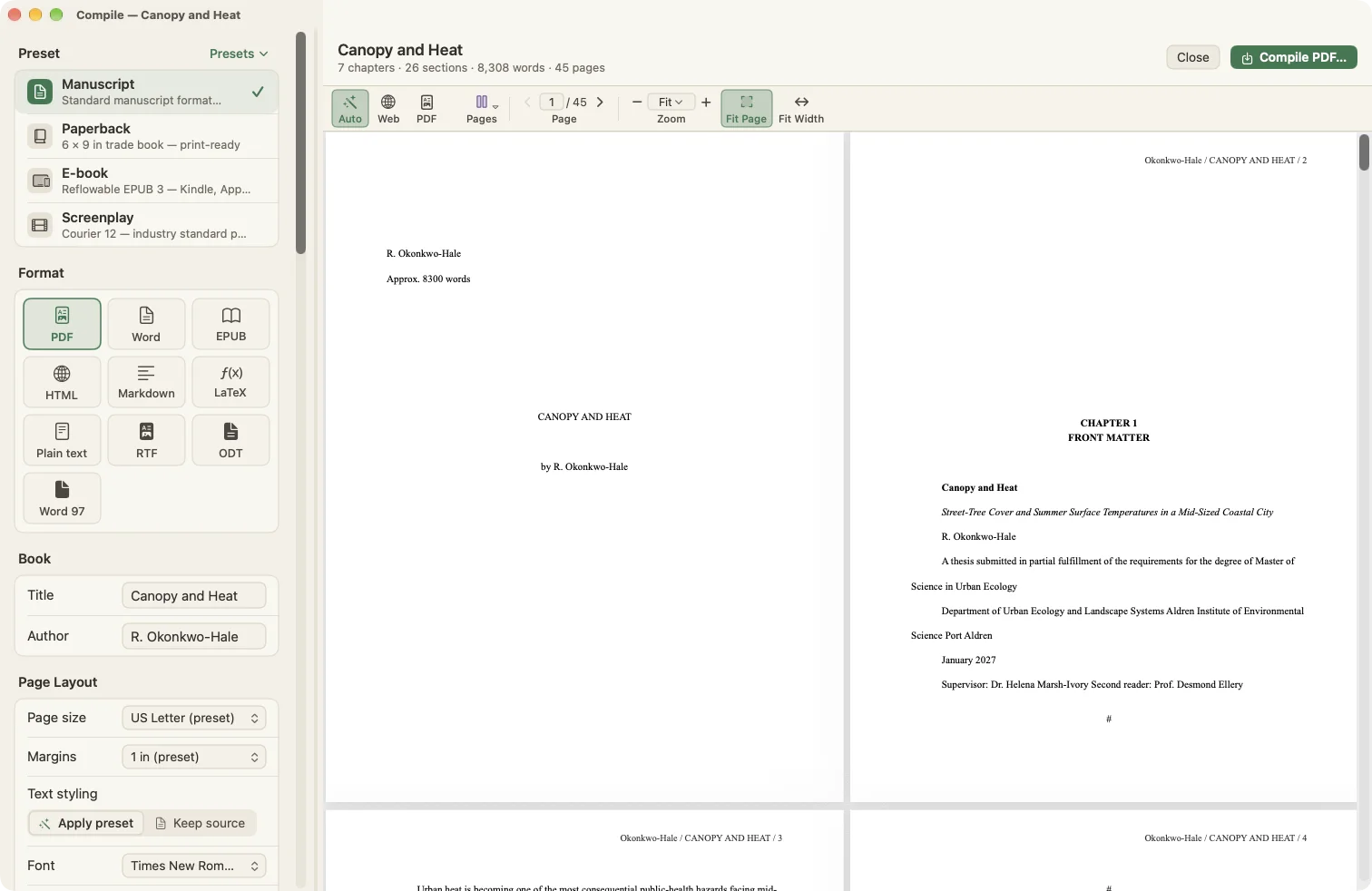Click the Chapter 1 Front Matter page

[1103, 467]
